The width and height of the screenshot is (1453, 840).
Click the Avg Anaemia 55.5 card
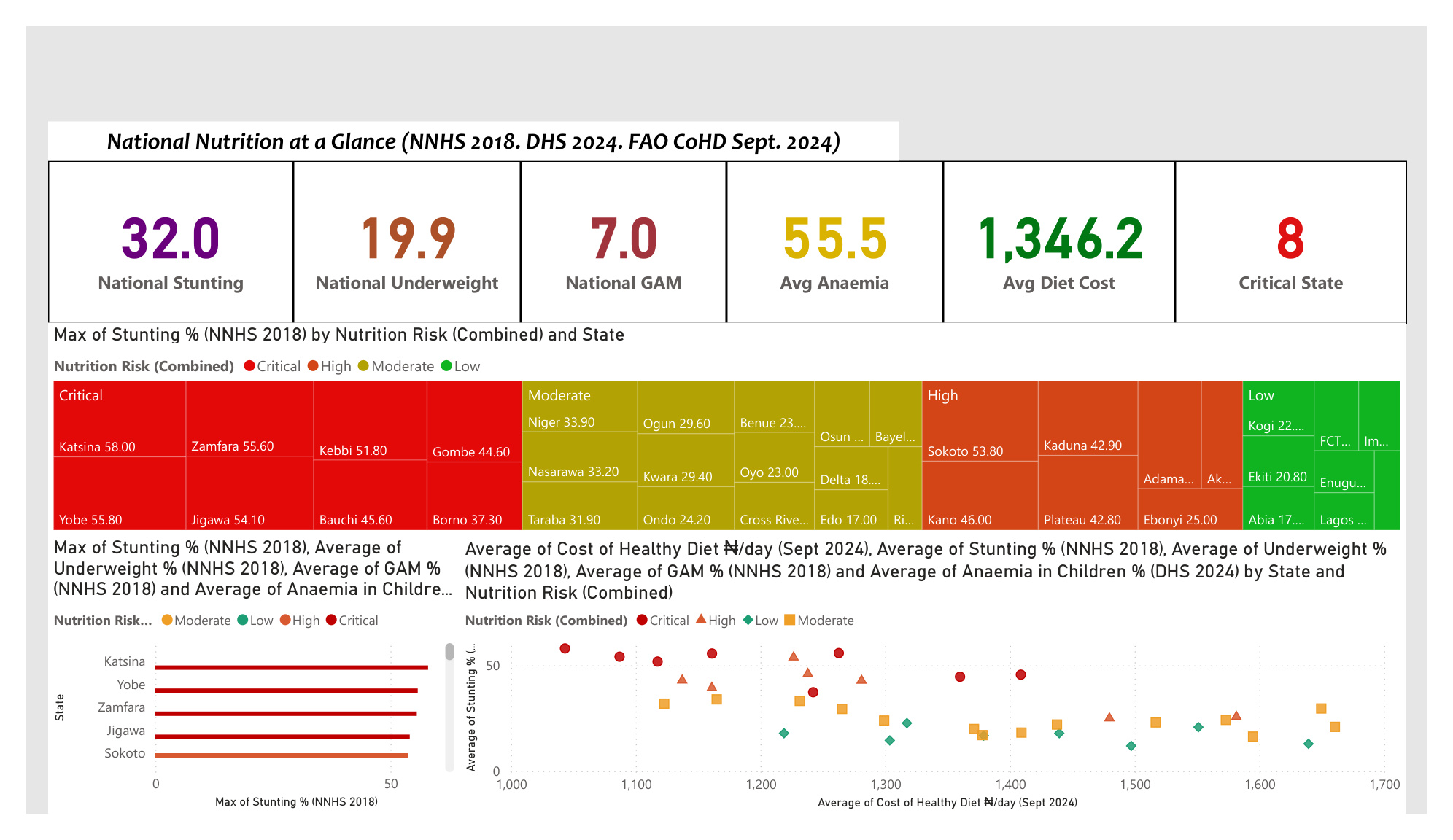[x=834, y=242]
